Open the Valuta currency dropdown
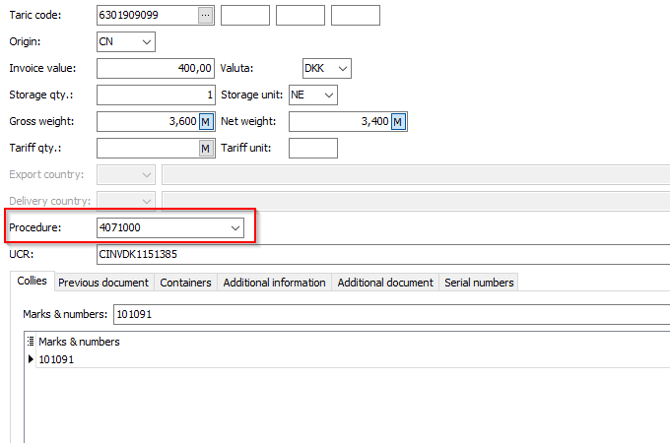 click(343, 68)
